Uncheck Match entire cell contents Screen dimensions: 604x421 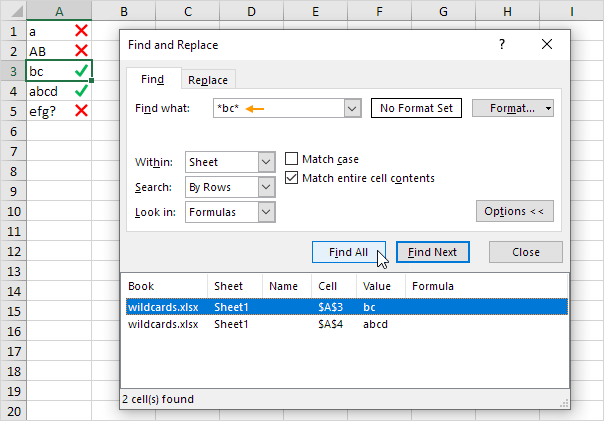point(292,178)
